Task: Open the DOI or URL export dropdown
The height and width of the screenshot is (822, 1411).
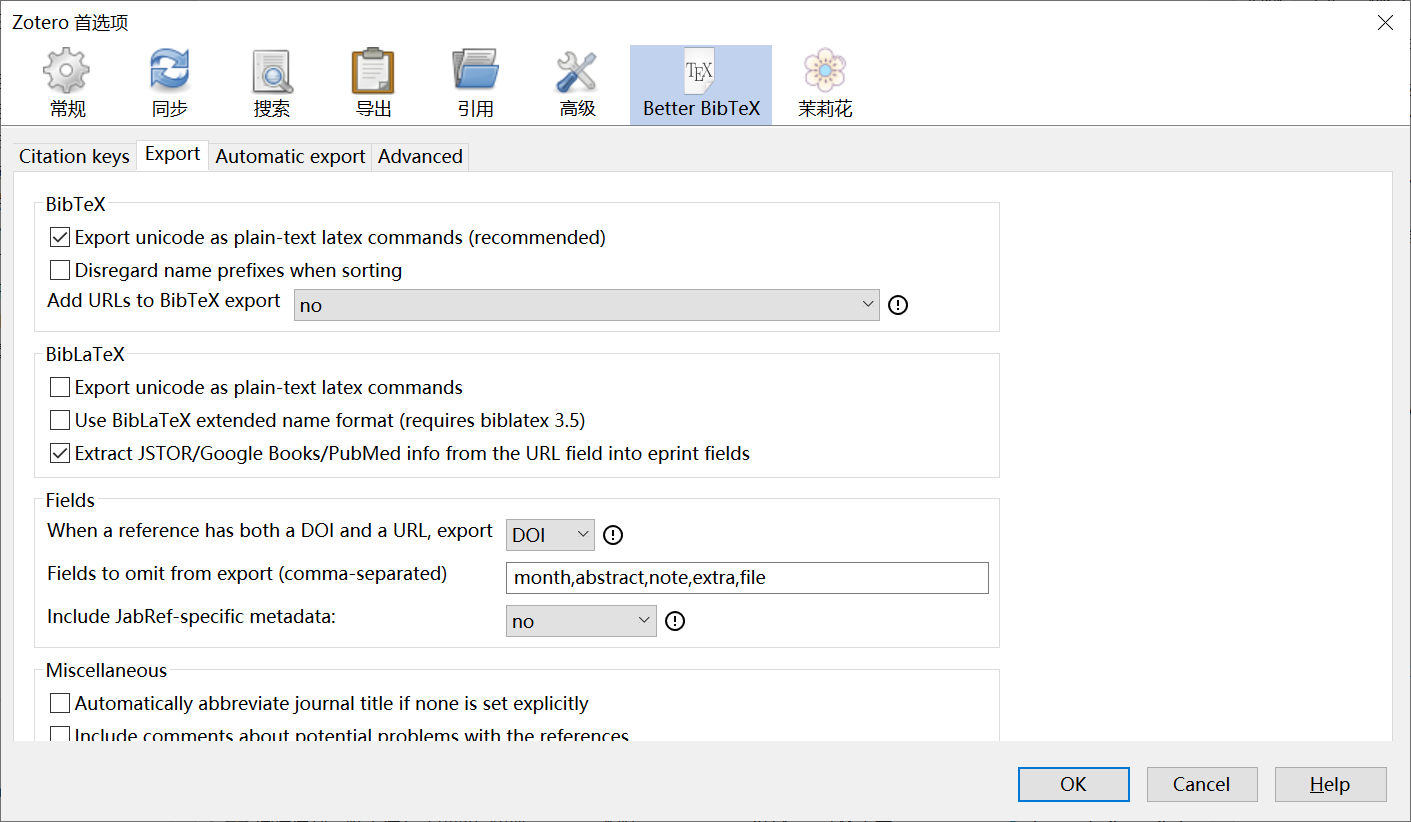Action: tap(550, 535)
